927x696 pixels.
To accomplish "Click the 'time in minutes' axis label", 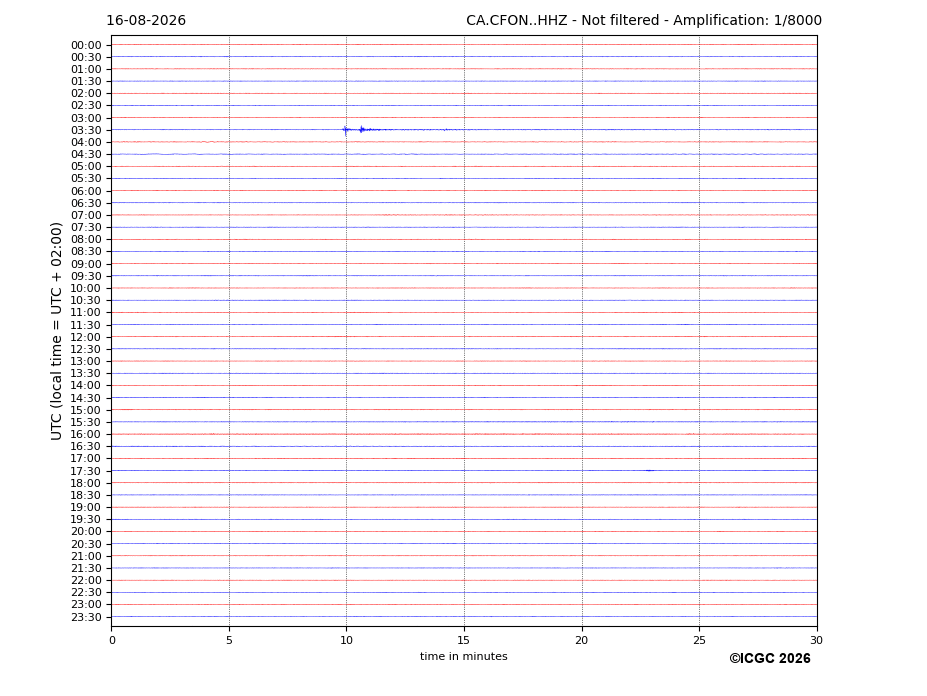I will (x=464, y=656).
